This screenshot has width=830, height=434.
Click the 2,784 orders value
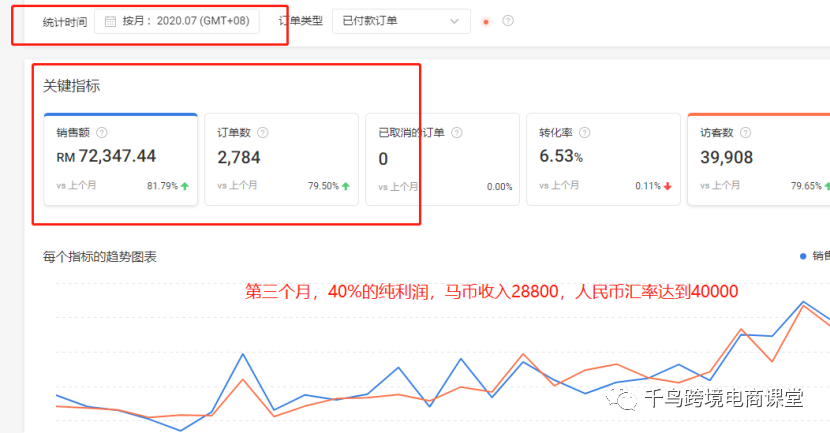(239, 157)
